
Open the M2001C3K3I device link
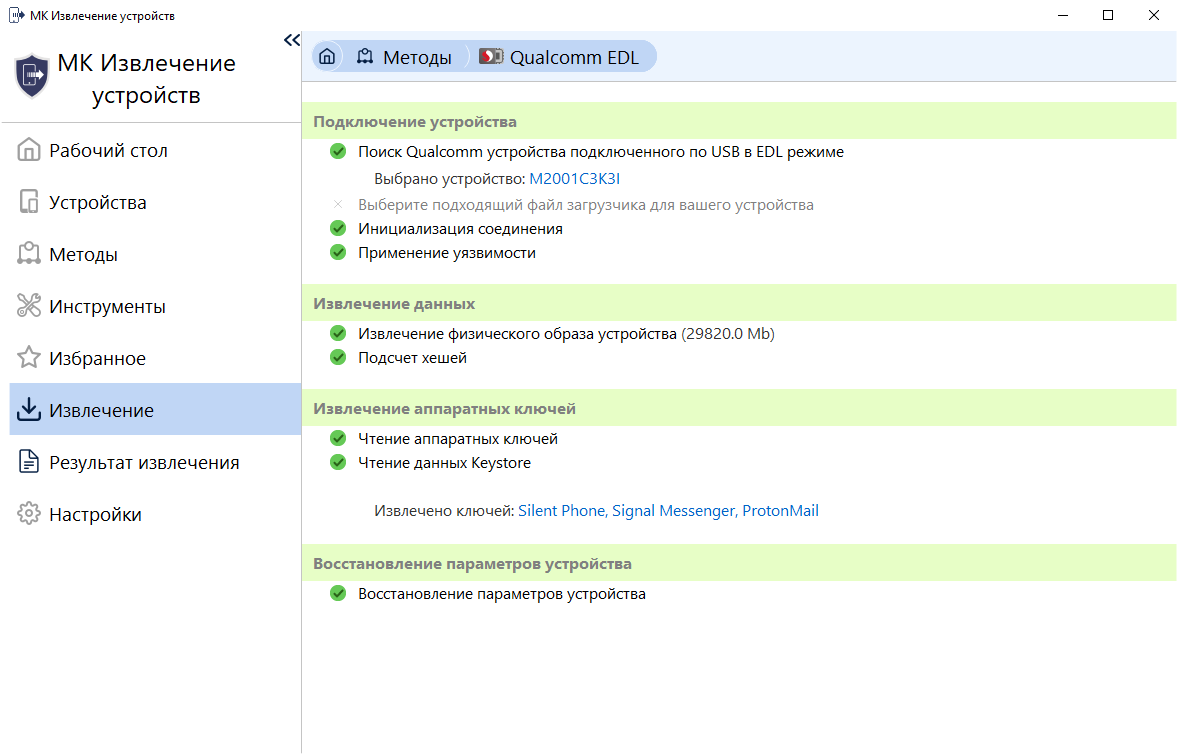[575, 179]
